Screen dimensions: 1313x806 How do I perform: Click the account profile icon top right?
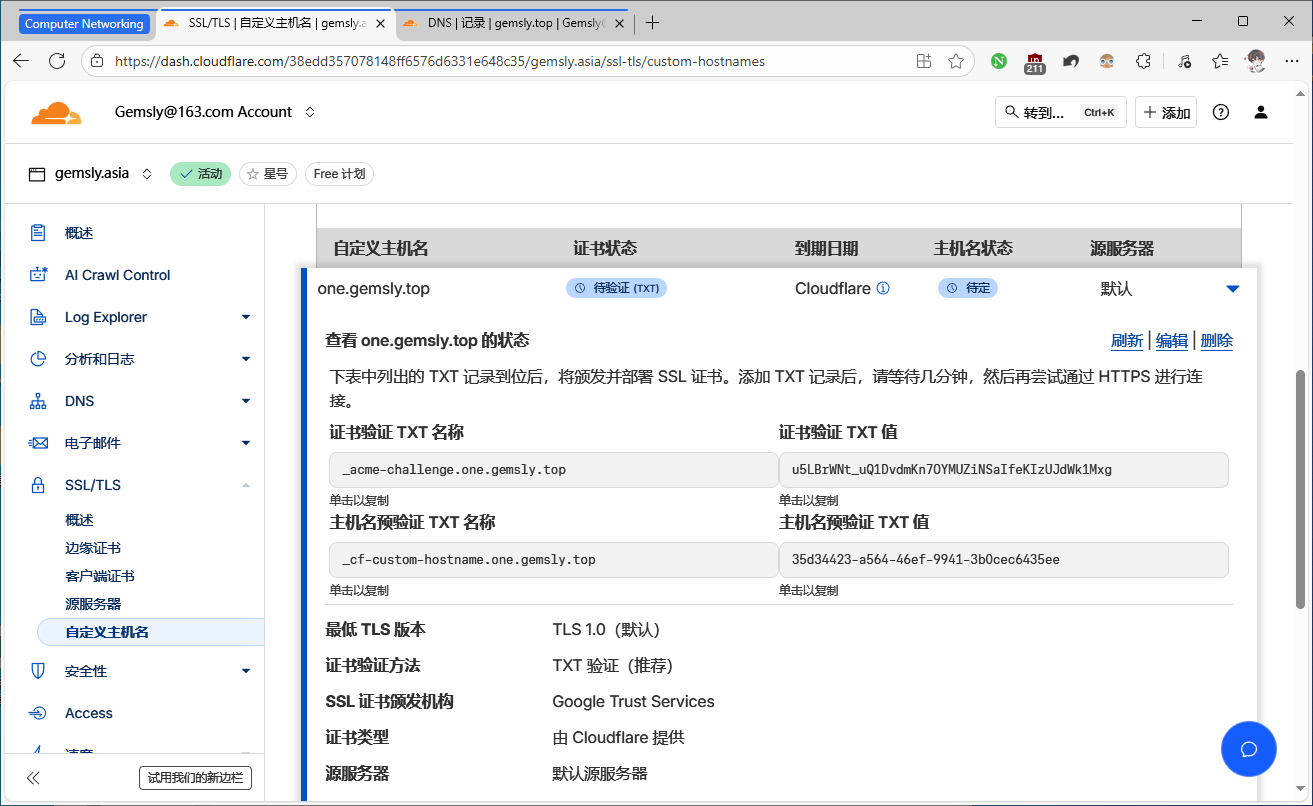1260,112
